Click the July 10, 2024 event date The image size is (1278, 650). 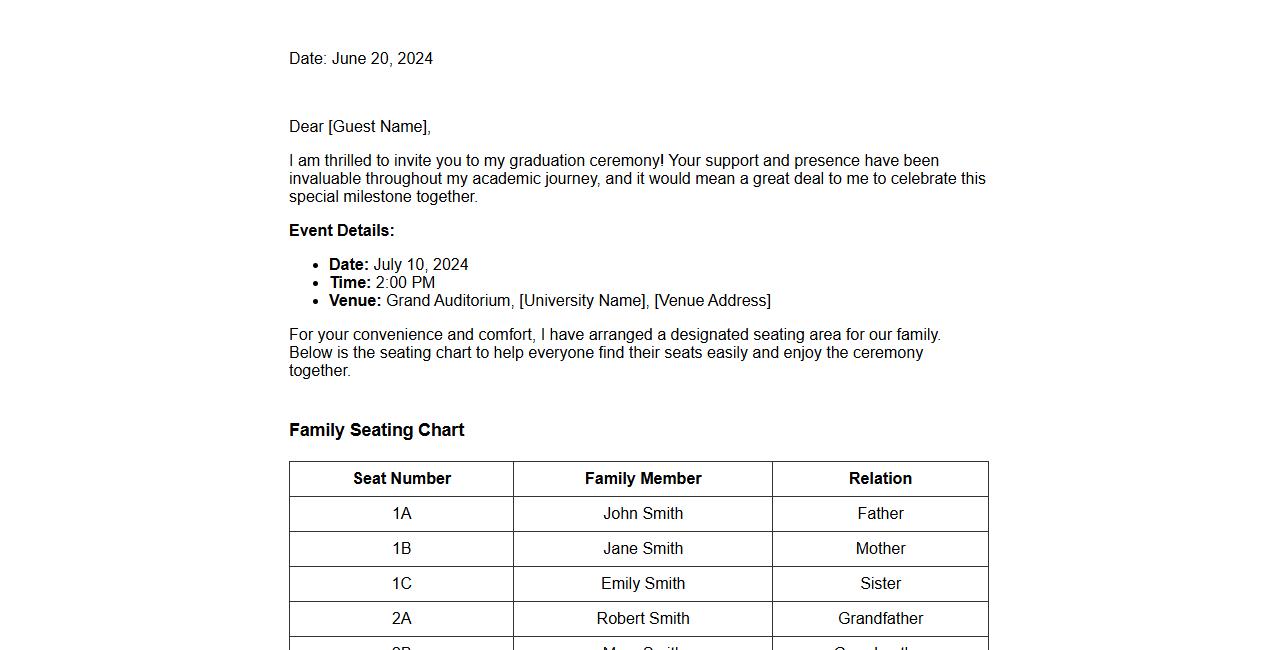(x=421, y=265)
